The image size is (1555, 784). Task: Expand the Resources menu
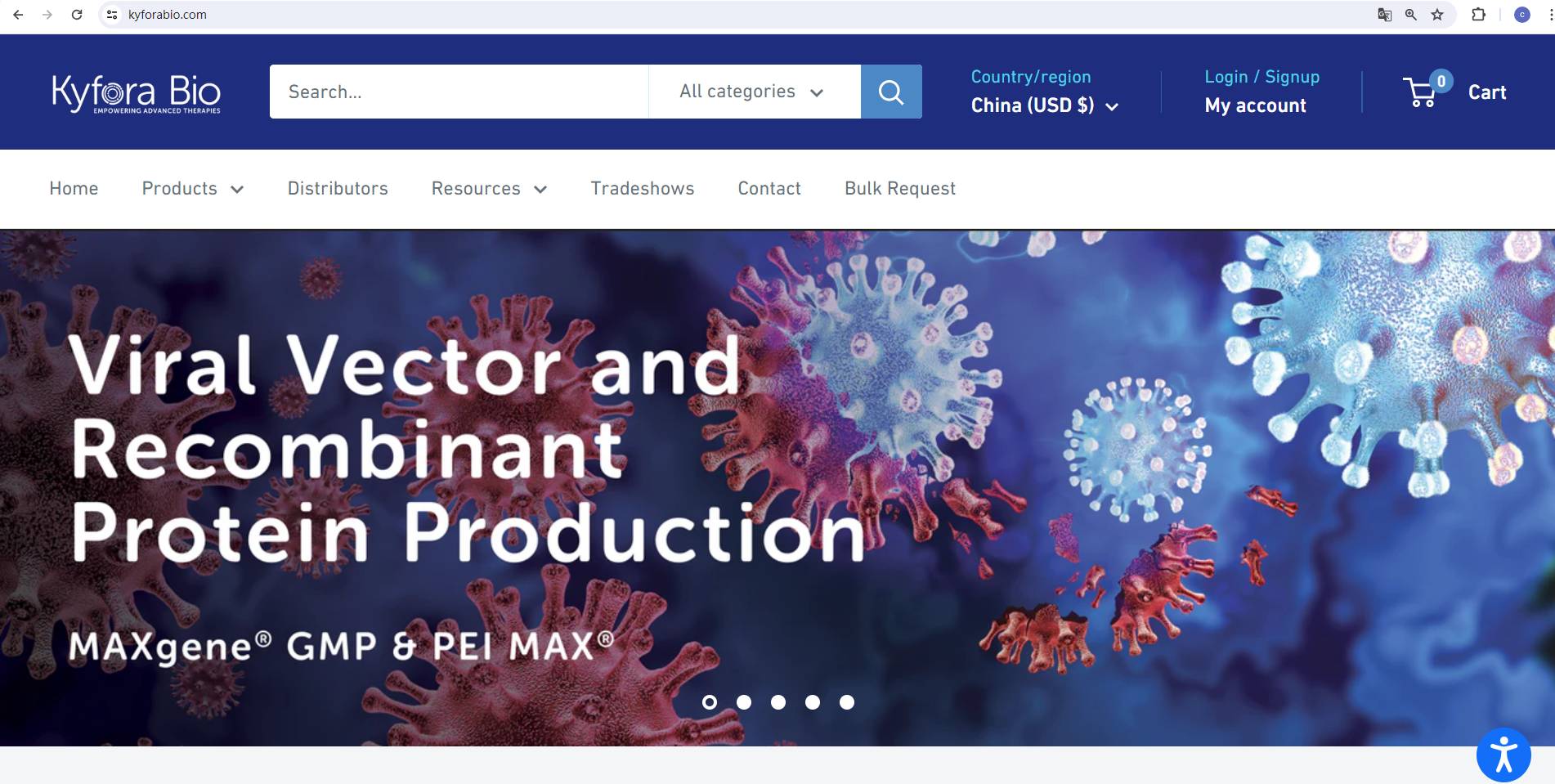point(488,189)
